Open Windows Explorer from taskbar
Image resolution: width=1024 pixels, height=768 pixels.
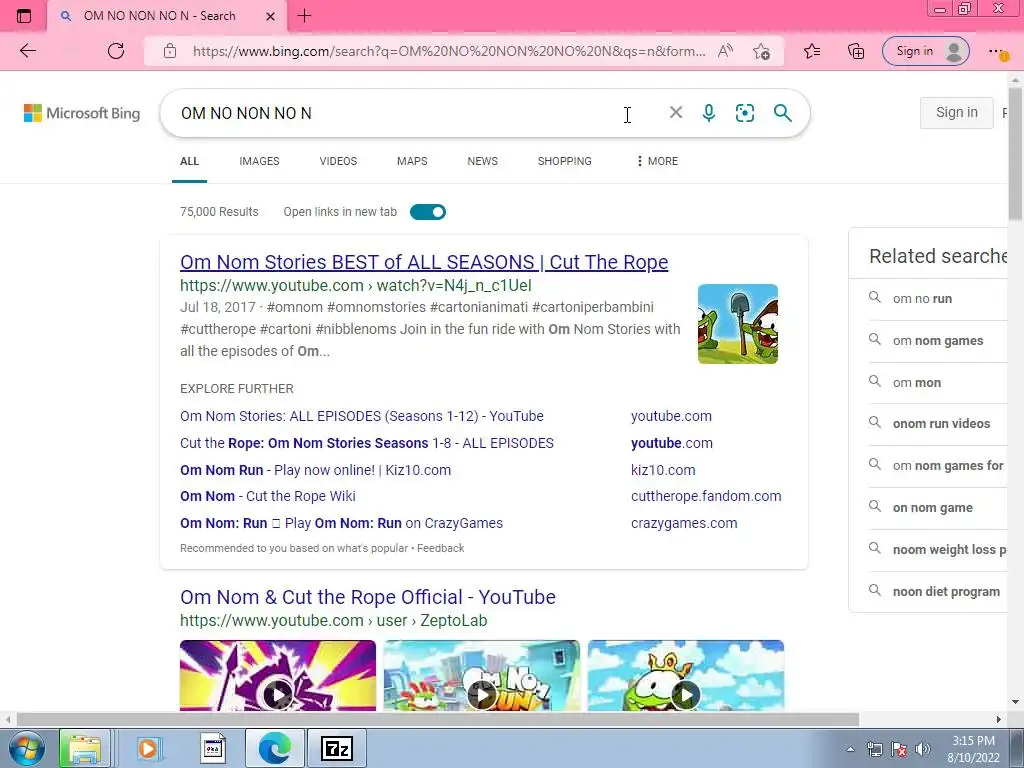point(85,748)
